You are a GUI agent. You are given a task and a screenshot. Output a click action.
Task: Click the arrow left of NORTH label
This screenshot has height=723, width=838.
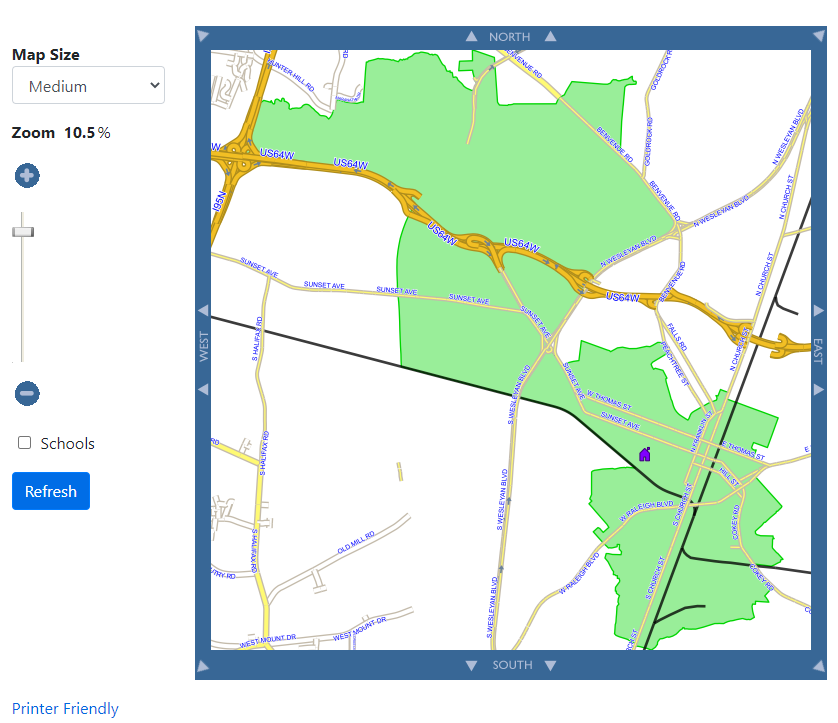pyautogui.click(x=472, y=37)
